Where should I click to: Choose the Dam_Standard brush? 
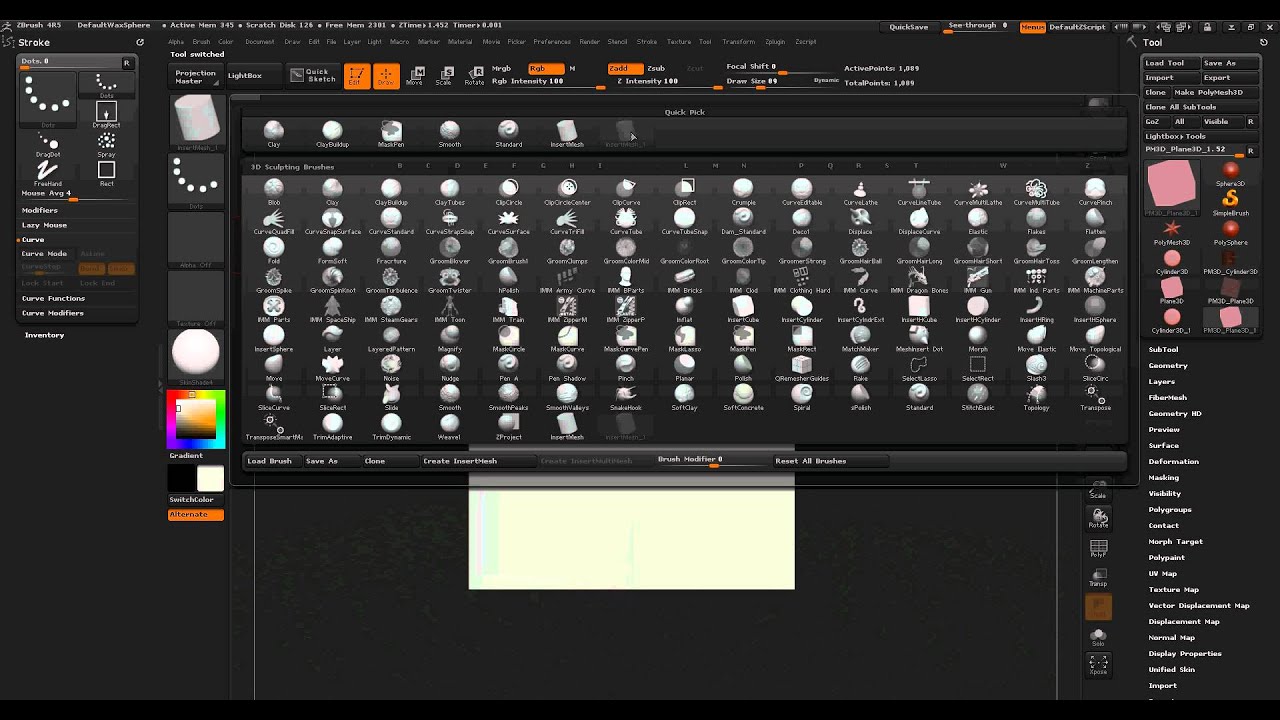click(743, 220)
